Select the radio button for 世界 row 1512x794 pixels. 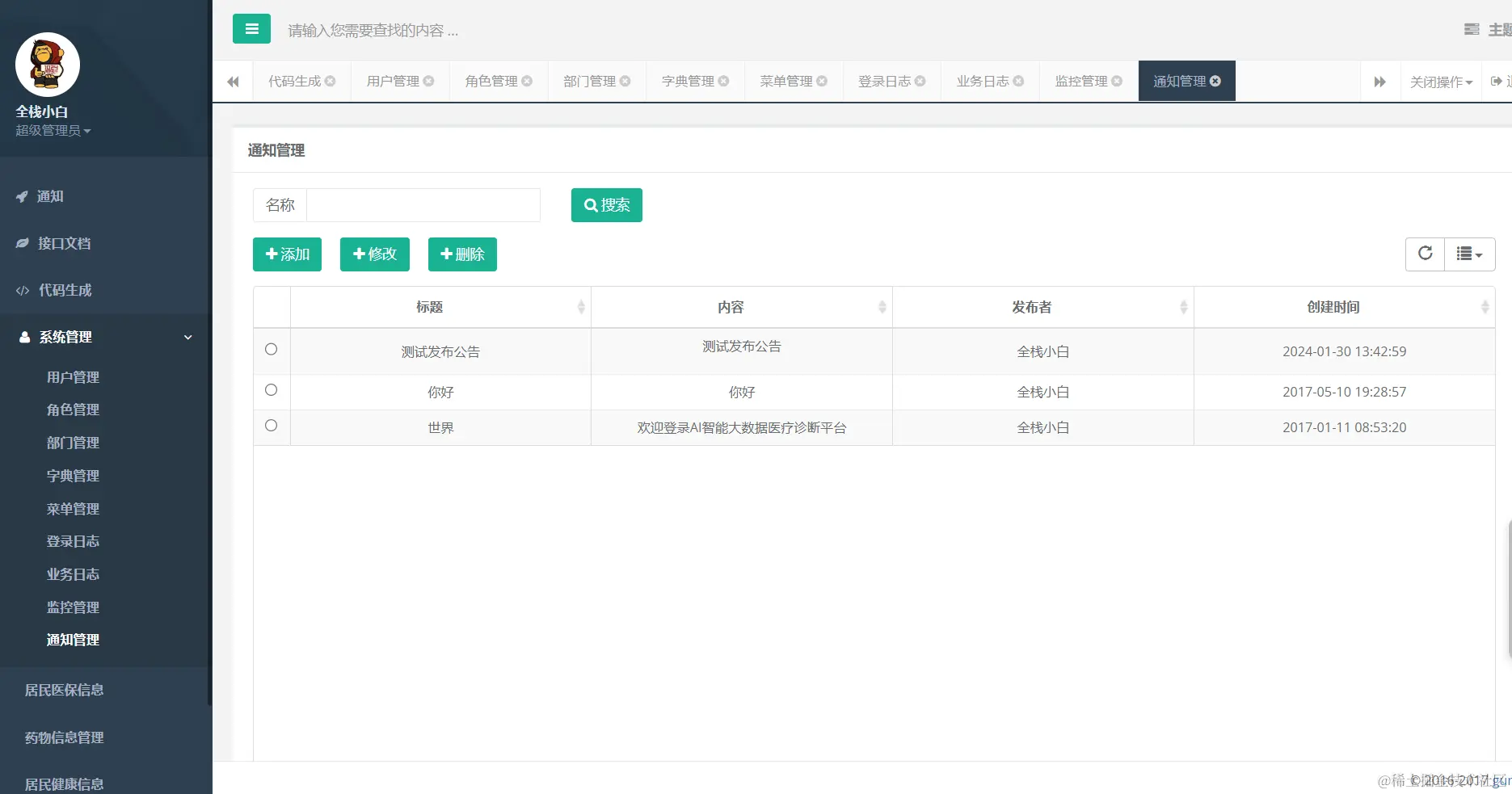pyautogui.click(x=272, y=425)
